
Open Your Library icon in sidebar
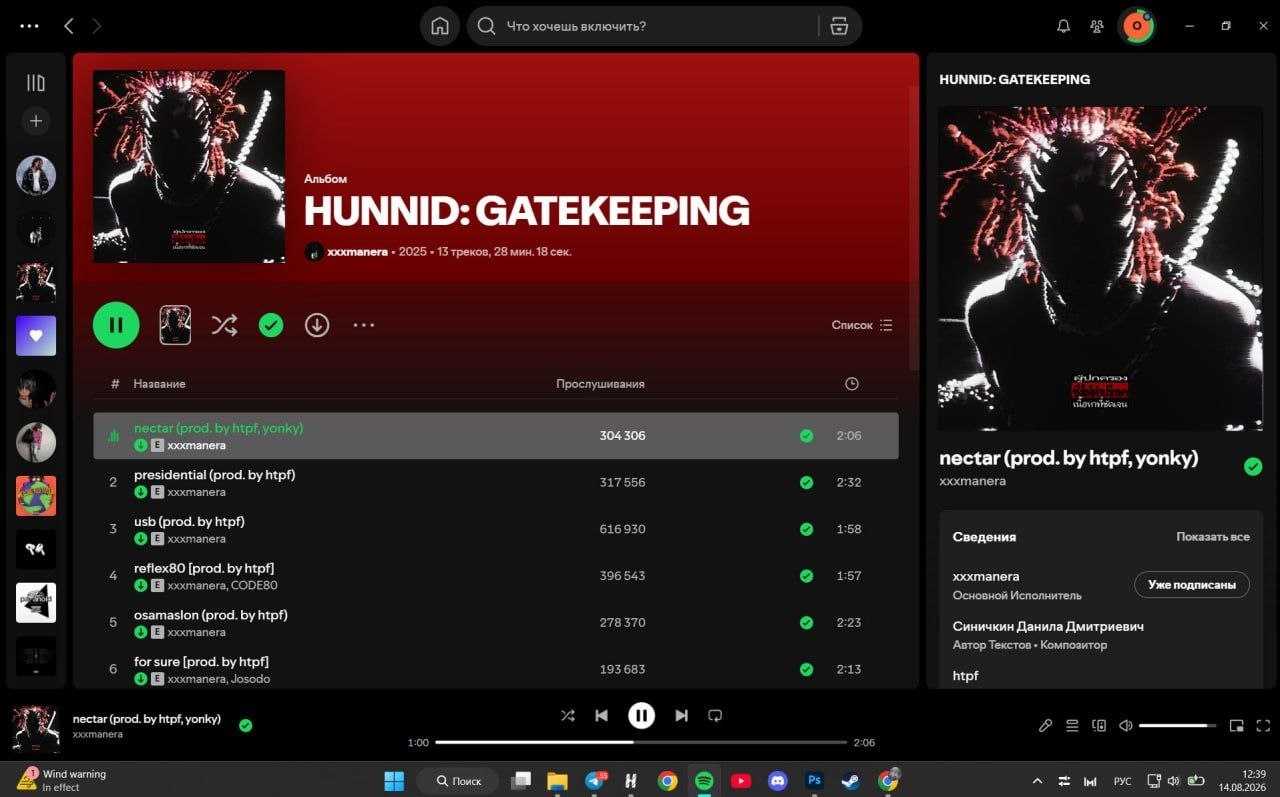(x=36, y=83)
